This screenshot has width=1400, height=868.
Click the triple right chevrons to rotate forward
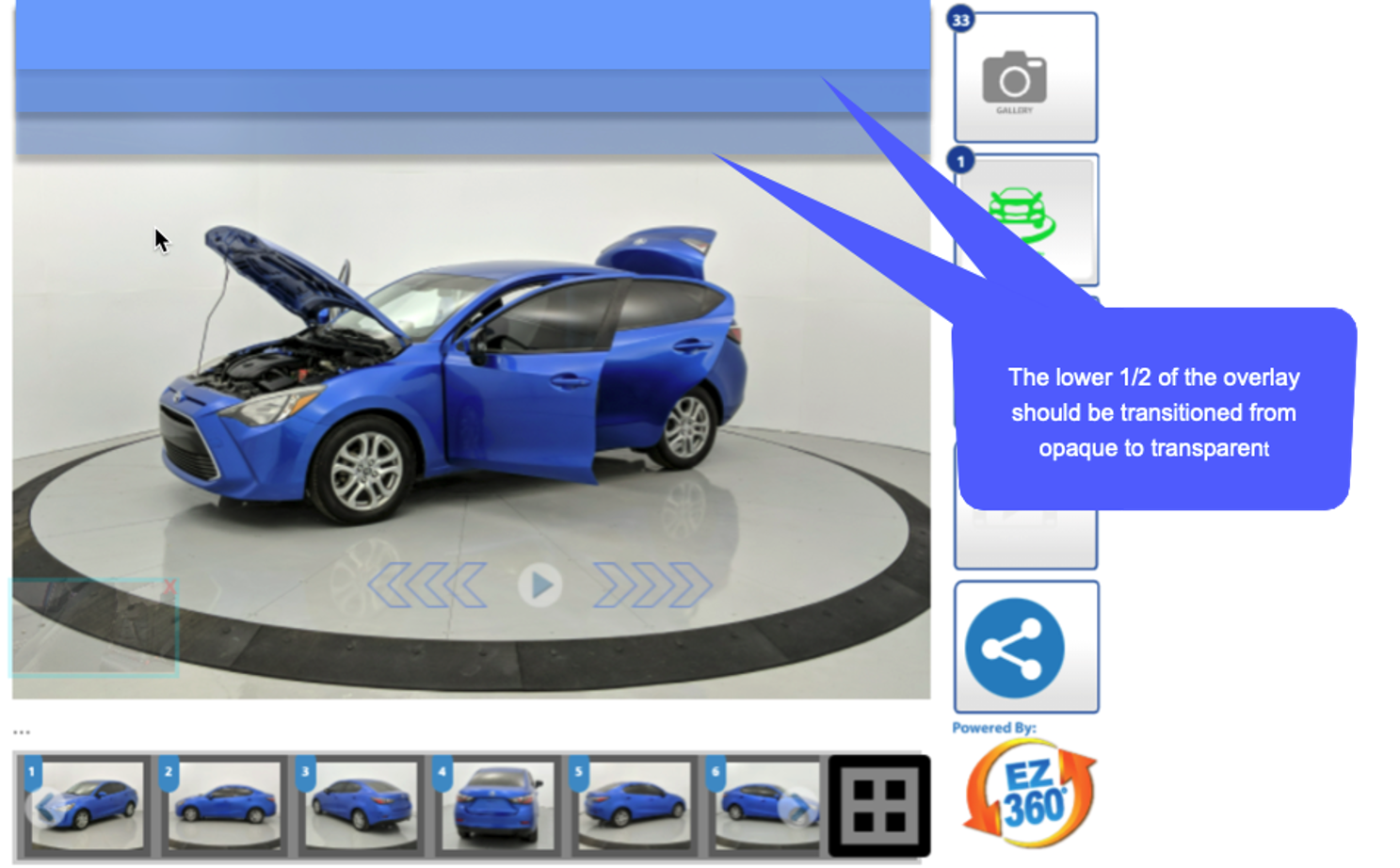pos(652,586)
